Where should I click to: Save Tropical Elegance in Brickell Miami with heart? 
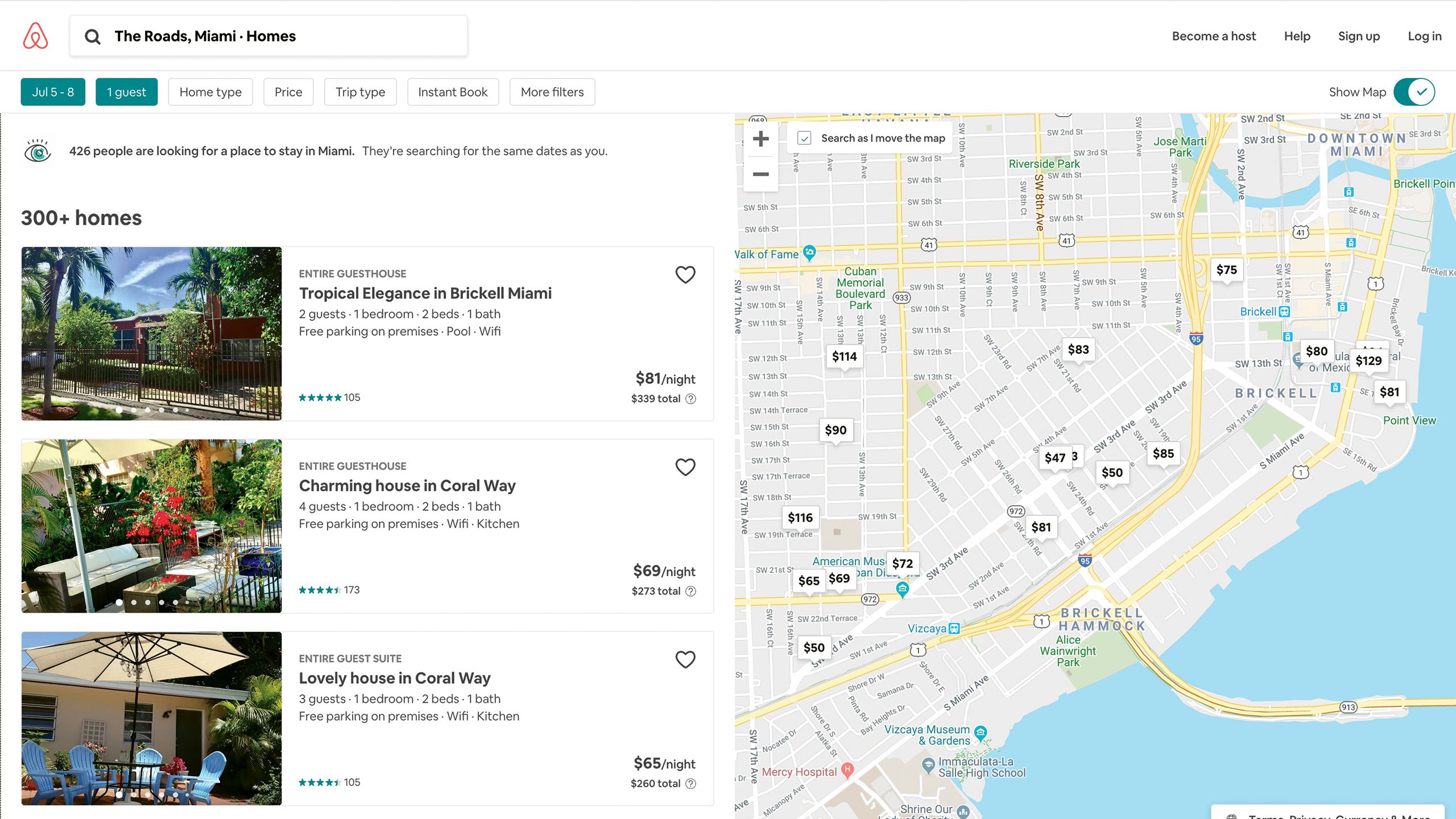pos(685,275)
